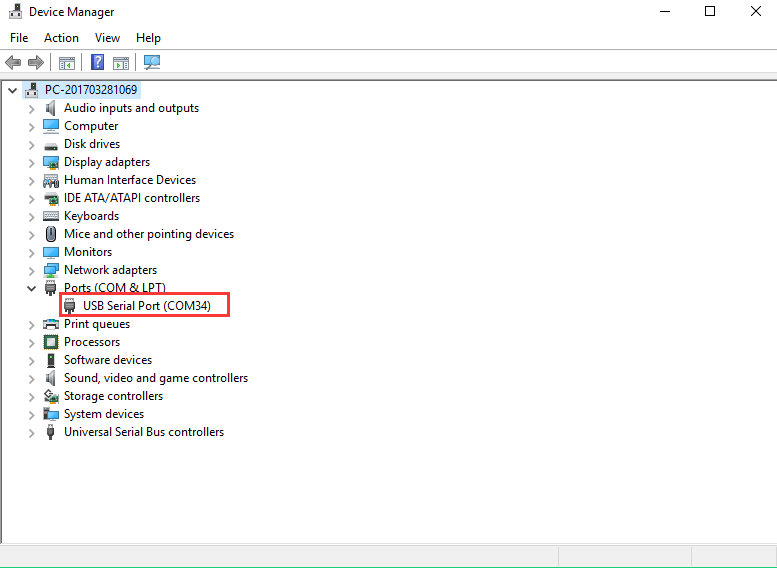Click the Scan for hardware changes icon
This screenshot has width=777, height=568.
(152, 62)
